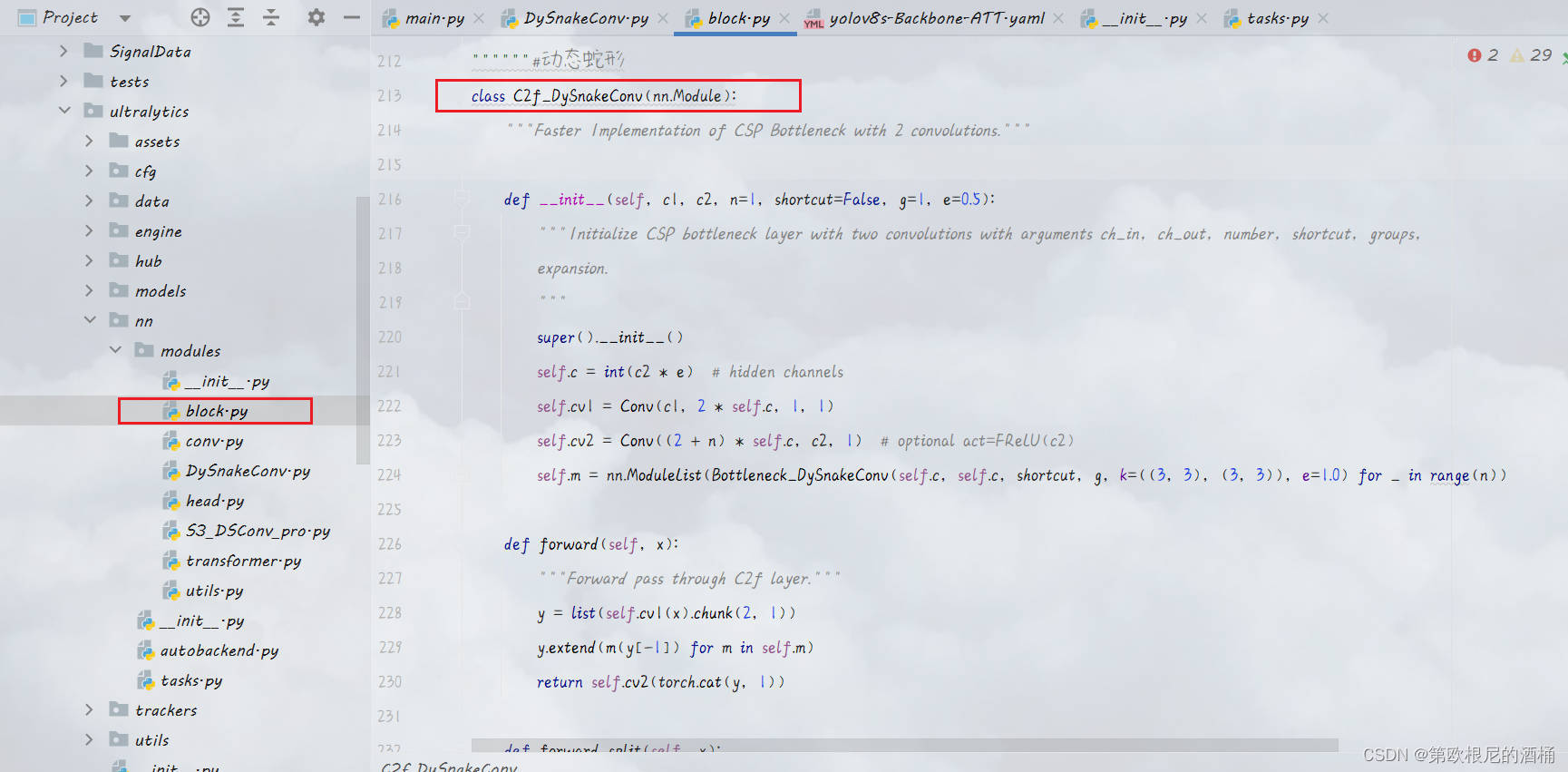Close the yolov8s-Backbone-ATT.yaml tab
This screenshot has height=772, width=1568.
[1058, 18]
